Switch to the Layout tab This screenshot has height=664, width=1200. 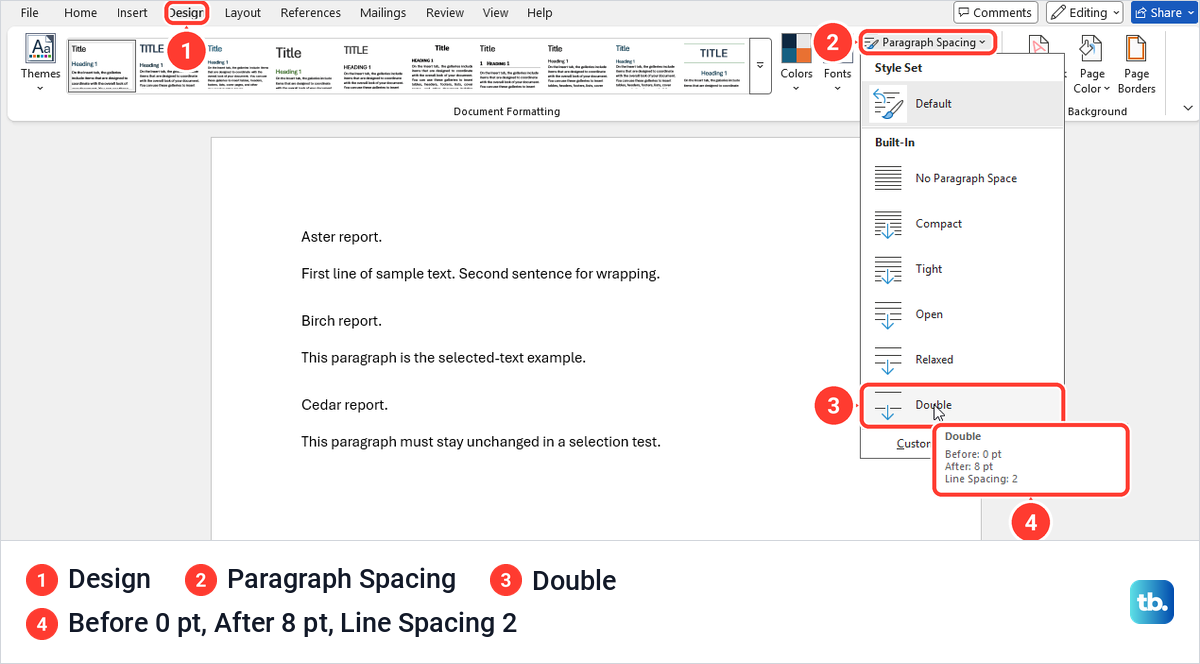[x=242, y=13]
